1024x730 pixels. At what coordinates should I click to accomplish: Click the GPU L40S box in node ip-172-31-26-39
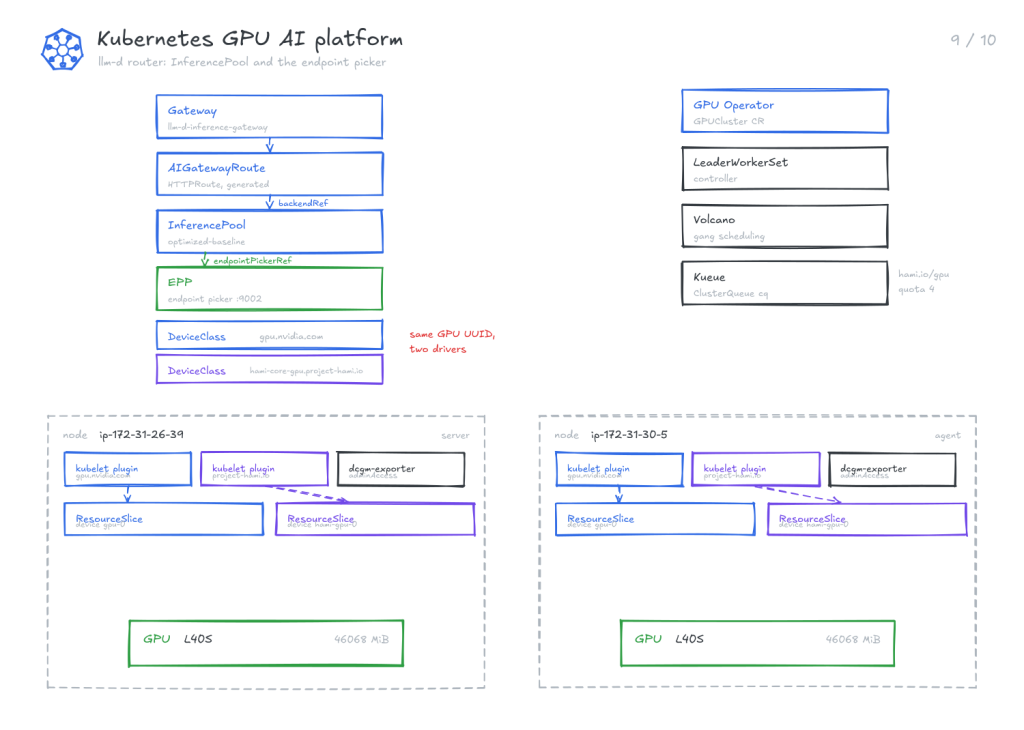point(266,643)
